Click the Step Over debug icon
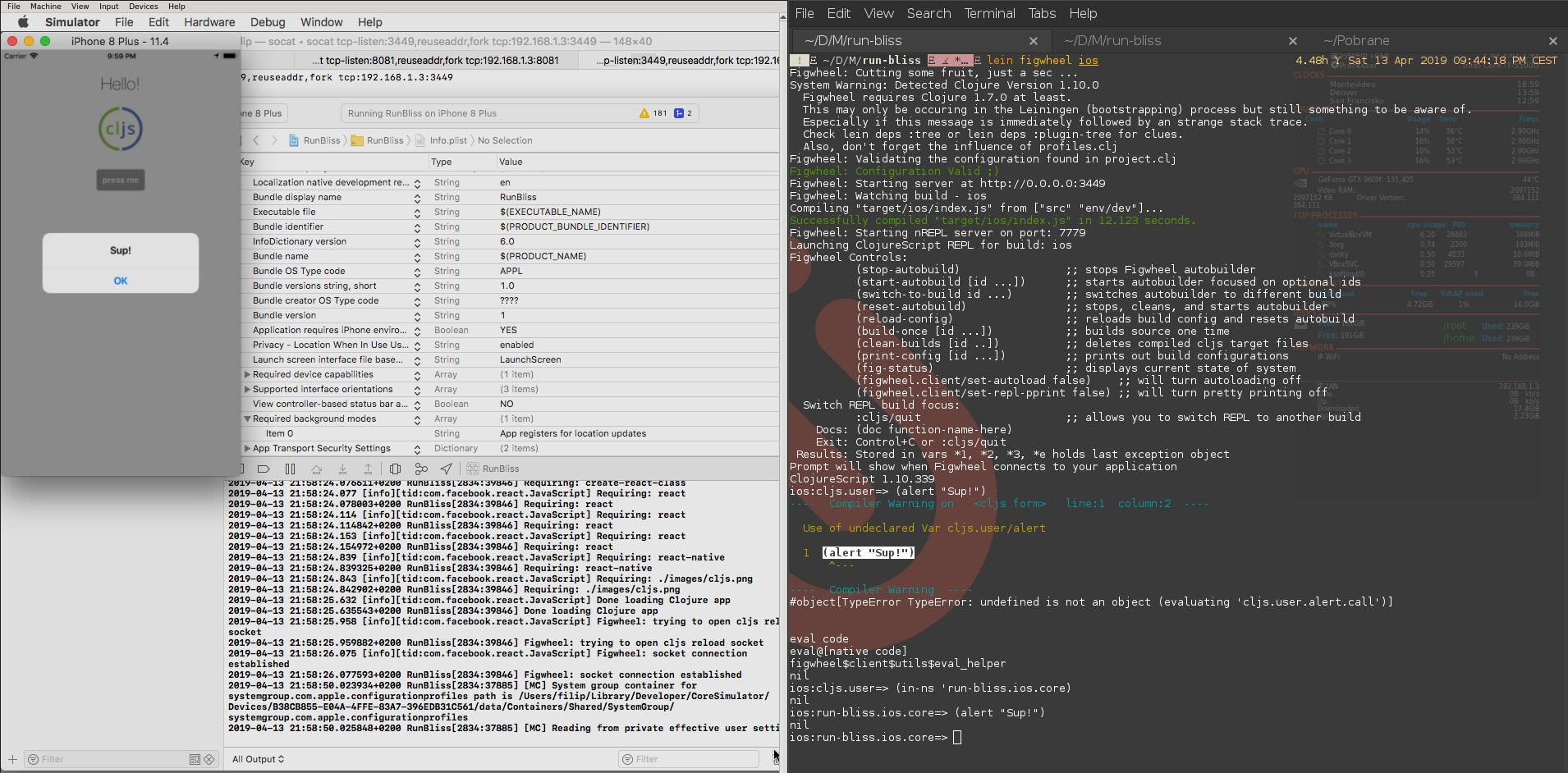The width and height of the screenshot is (1568, 773). click(316, 469)
